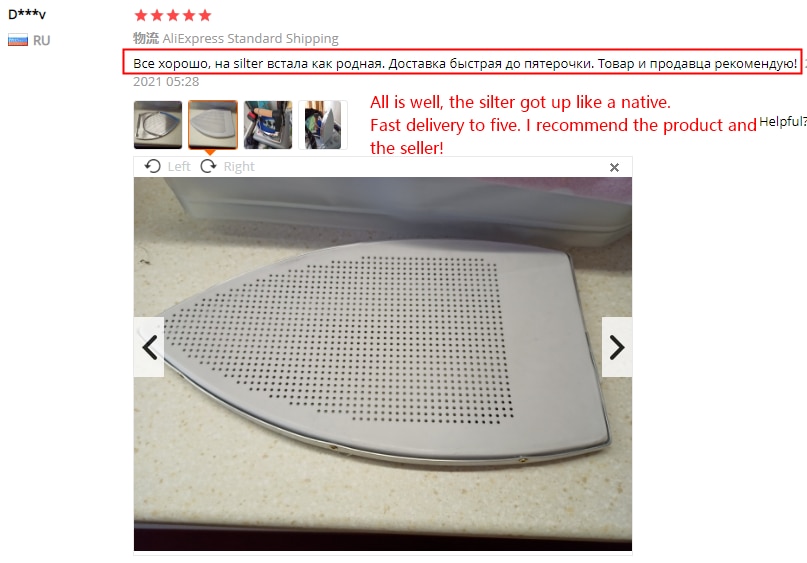Open the first review thumbnail

(158, 125)
